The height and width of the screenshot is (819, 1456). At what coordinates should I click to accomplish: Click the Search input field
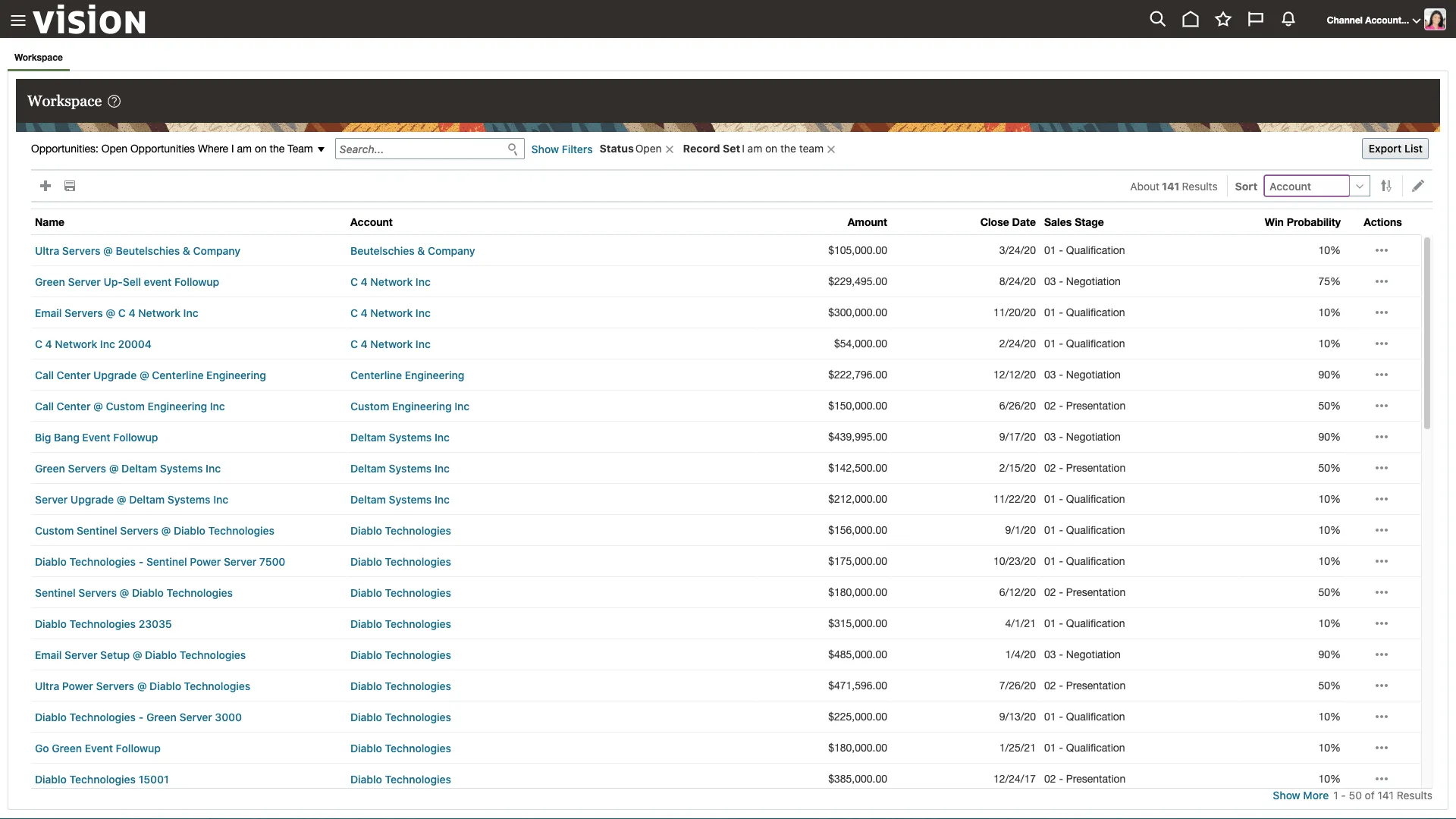point(421,149)
